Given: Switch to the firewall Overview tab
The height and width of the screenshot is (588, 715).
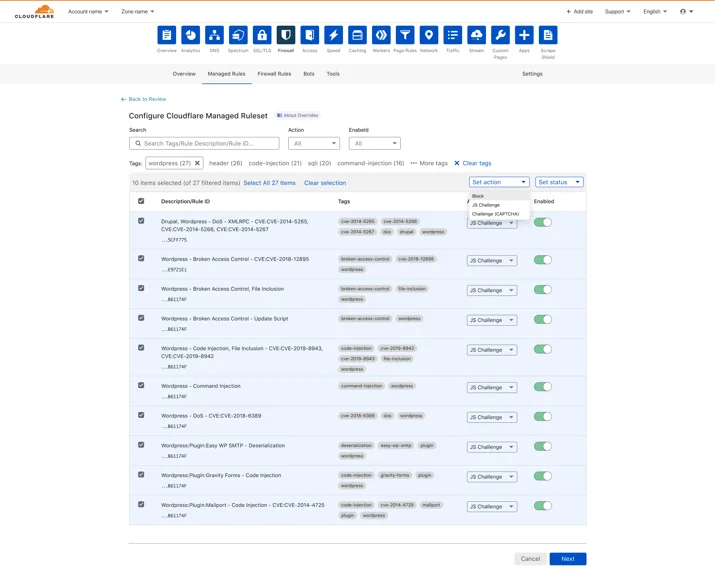Looking at the screenshot, I should click(184, 74).
